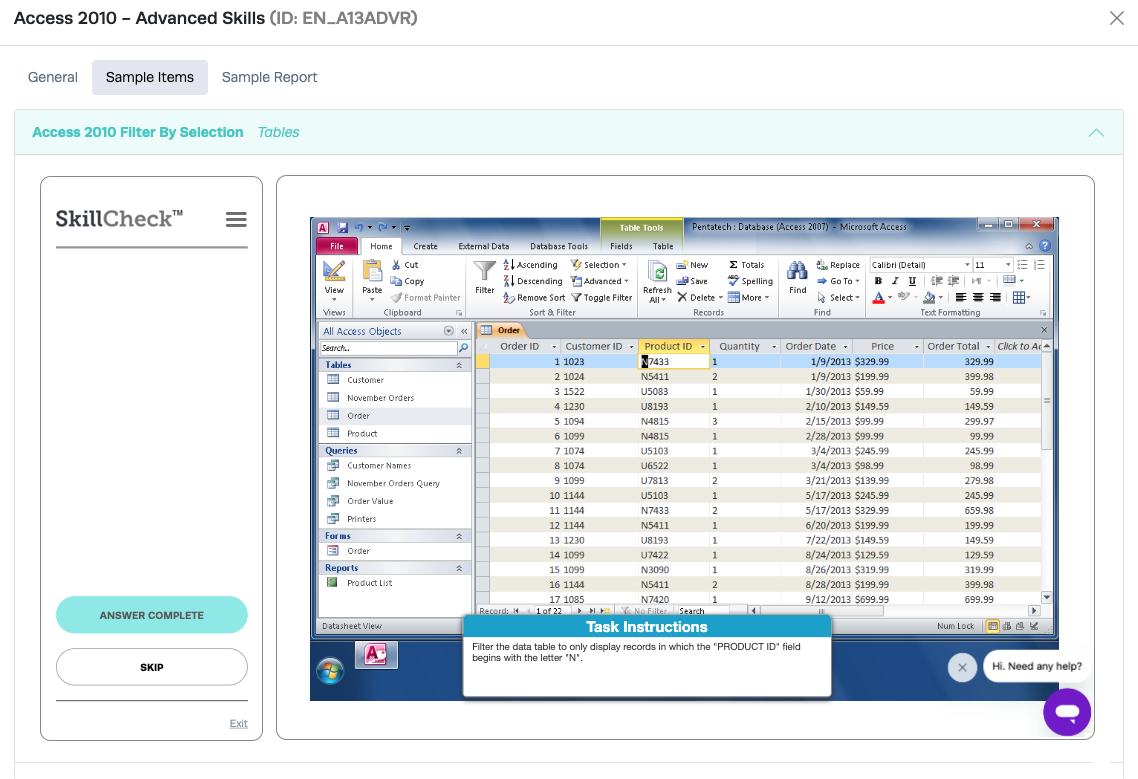Screen dimensions: 1138x779
Task: Click the background fill color bucket
Action: tap(930, 298)
